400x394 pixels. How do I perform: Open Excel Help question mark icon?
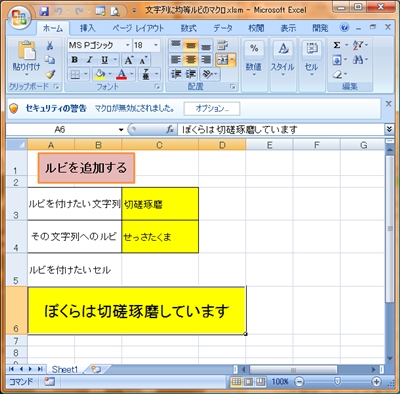pyautogui.click(x=345, y=28)
